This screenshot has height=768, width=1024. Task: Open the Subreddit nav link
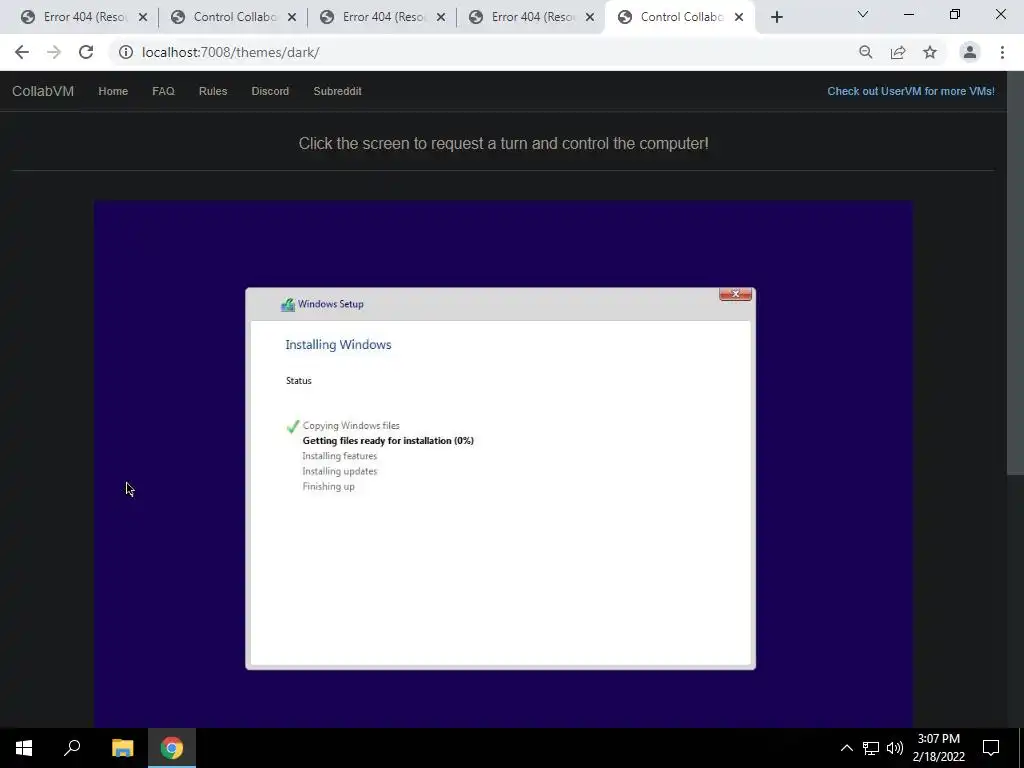point(338,91)
